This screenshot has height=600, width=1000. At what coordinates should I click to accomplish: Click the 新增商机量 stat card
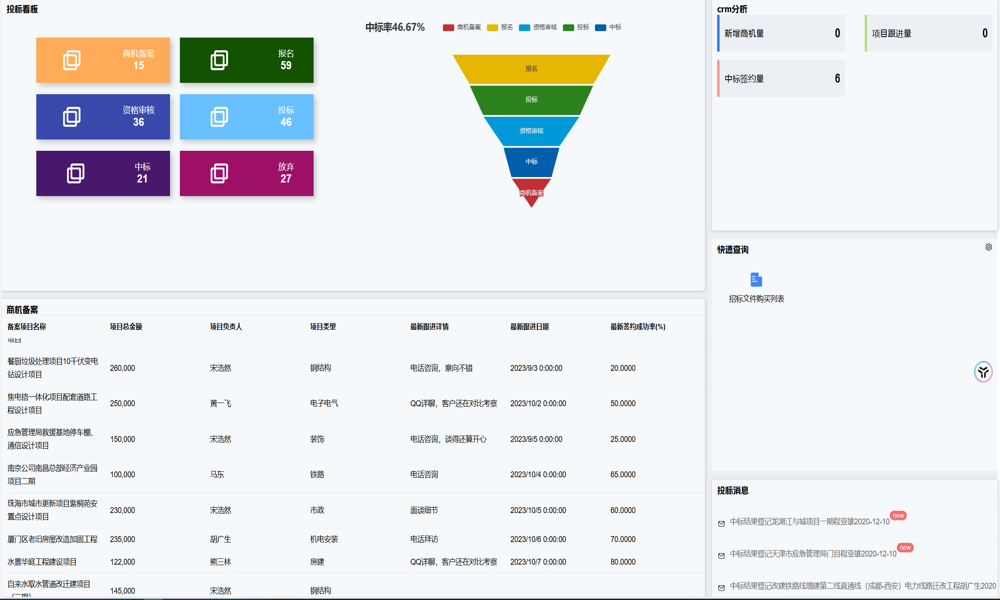coord(781,34)
